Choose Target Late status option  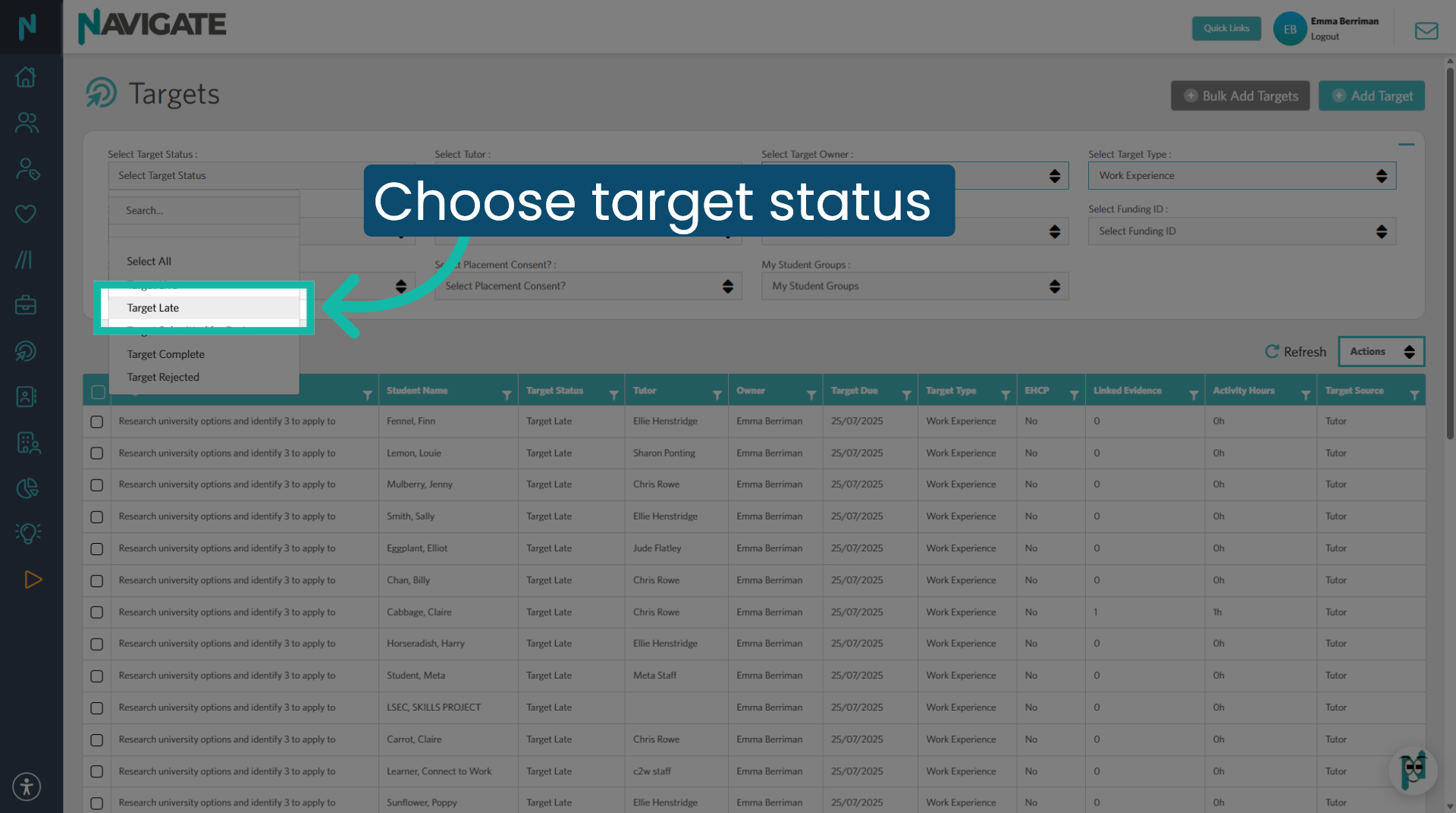coord(204,308)
